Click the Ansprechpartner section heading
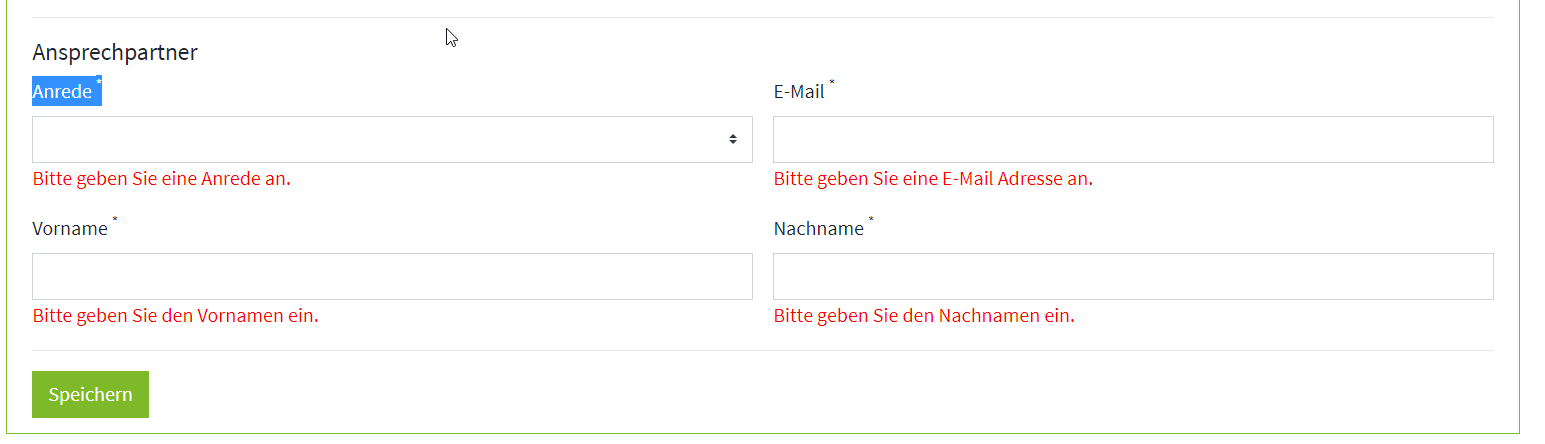This screenshot has width=1545, height=444. click(x=115, y=52)
